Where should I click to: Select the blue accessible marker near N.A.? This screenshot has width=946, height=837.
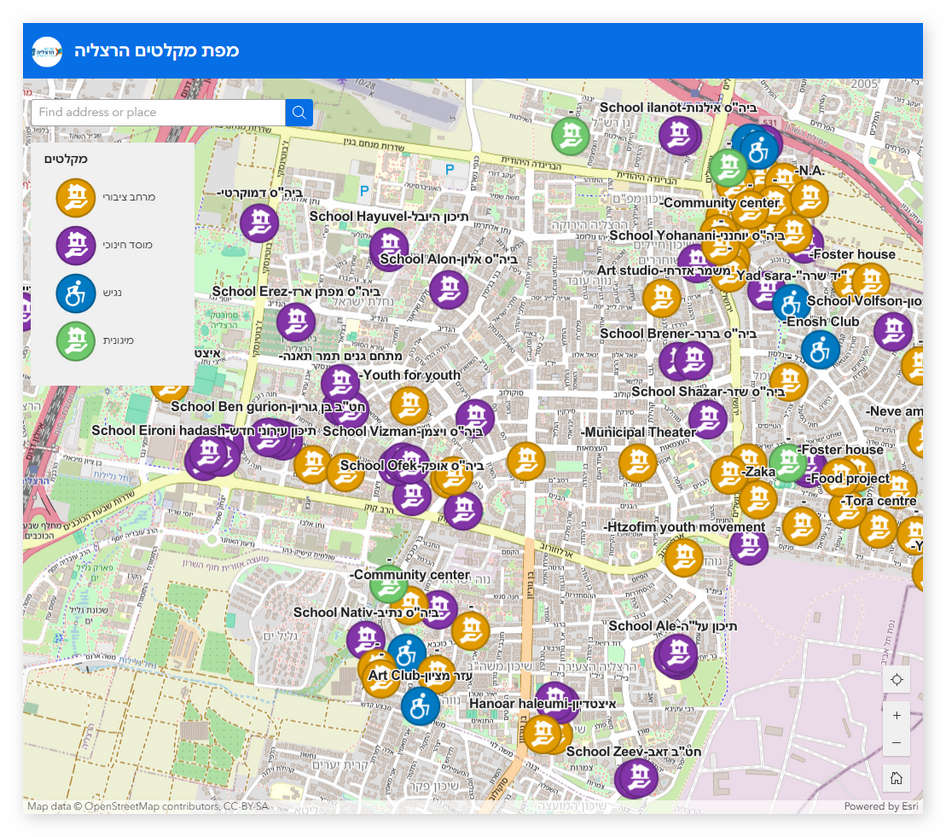759,150
